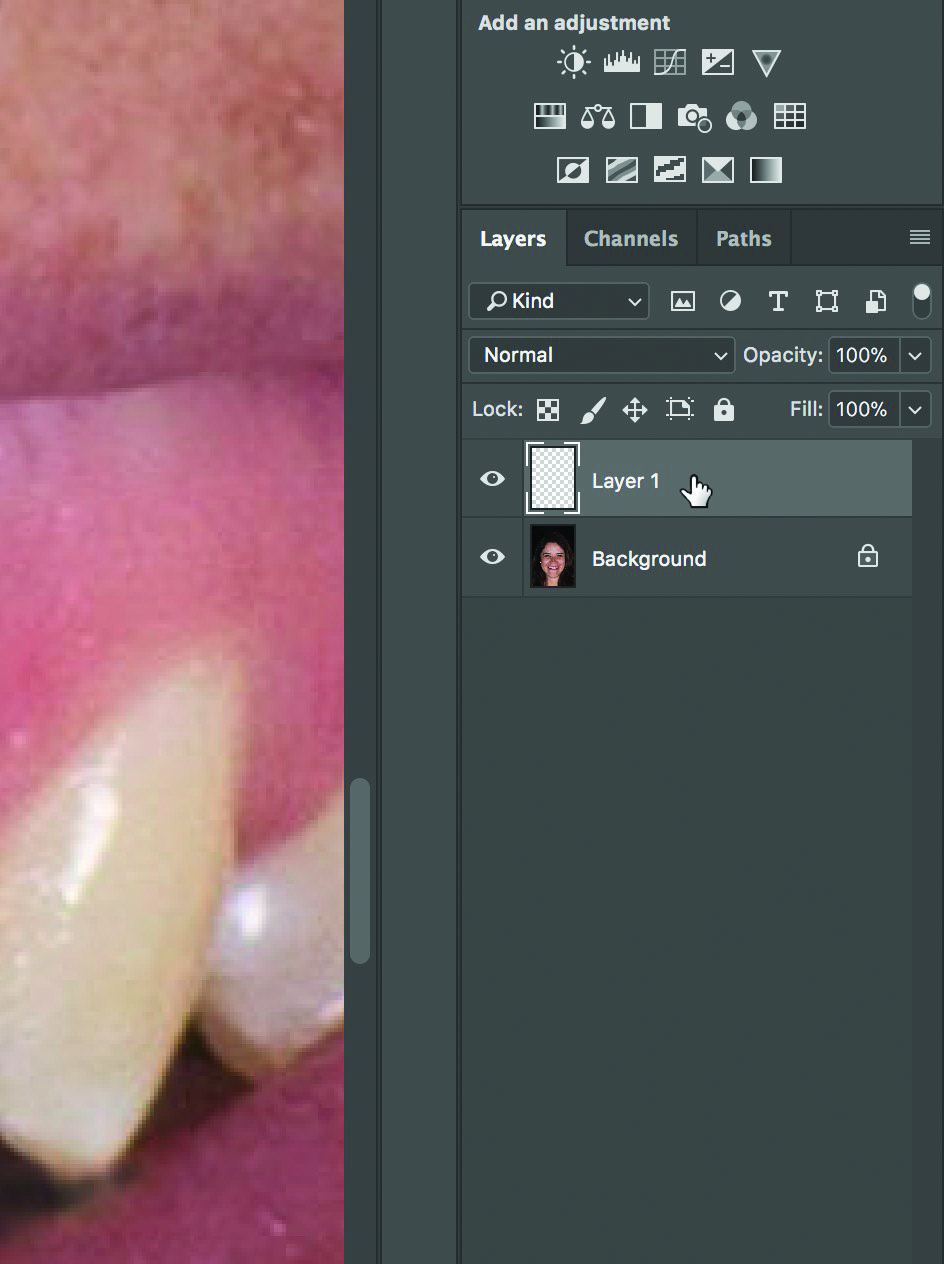The height and width of the screenshot is (1264, 944).
Task: Hide the Background layer visibility
Action: click(x=492, y=557)
